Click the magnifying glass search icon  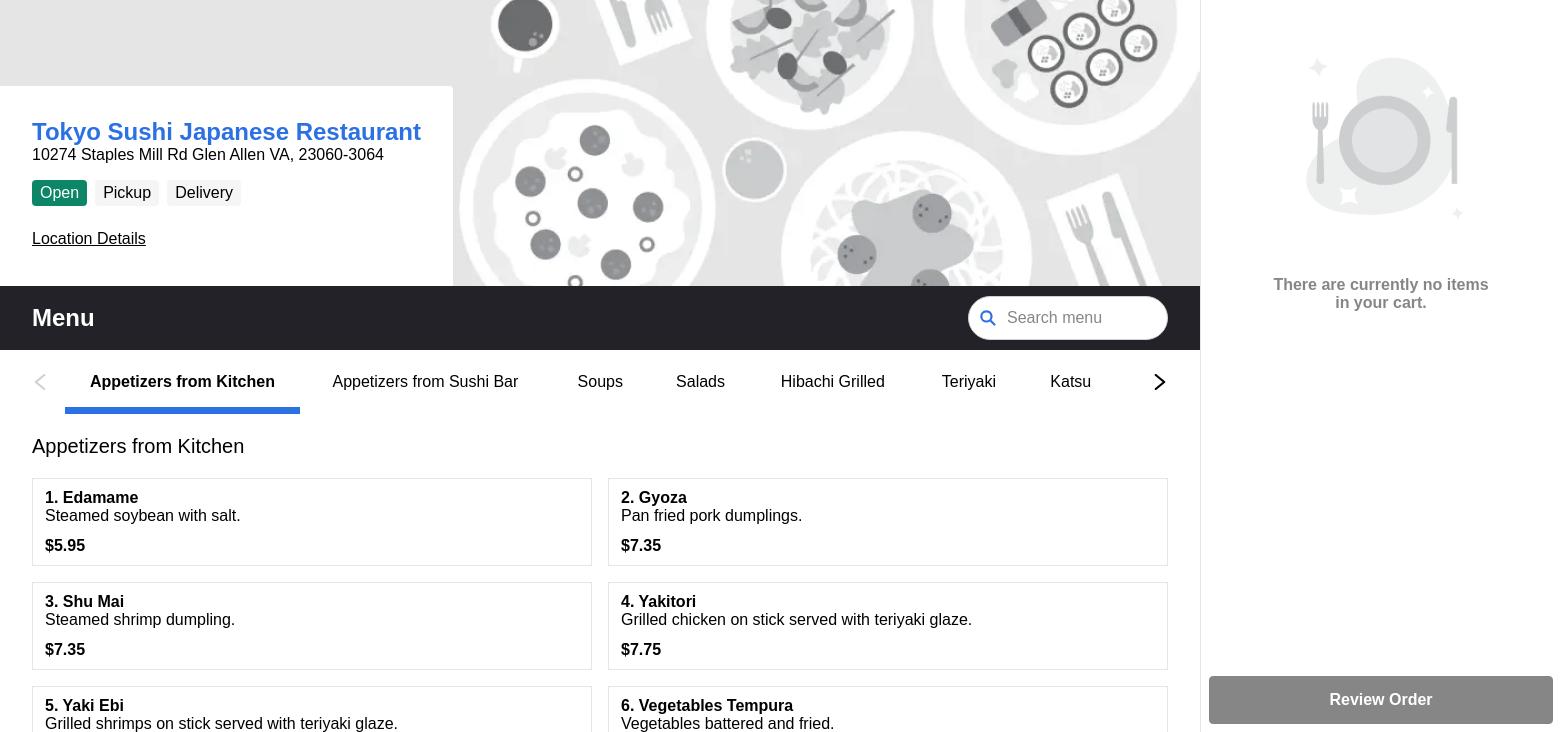pyautogui.click(x=988, y=318)
